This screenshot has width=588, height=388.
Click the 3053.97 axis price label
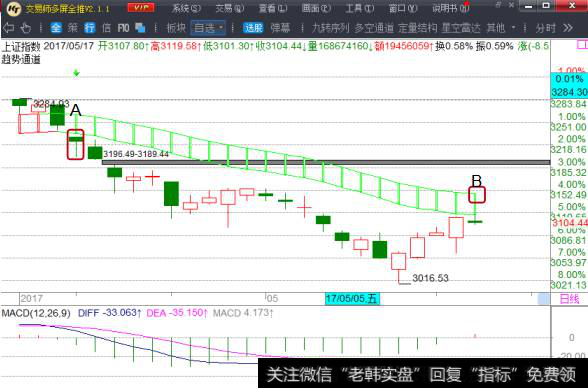coord(568,262)
